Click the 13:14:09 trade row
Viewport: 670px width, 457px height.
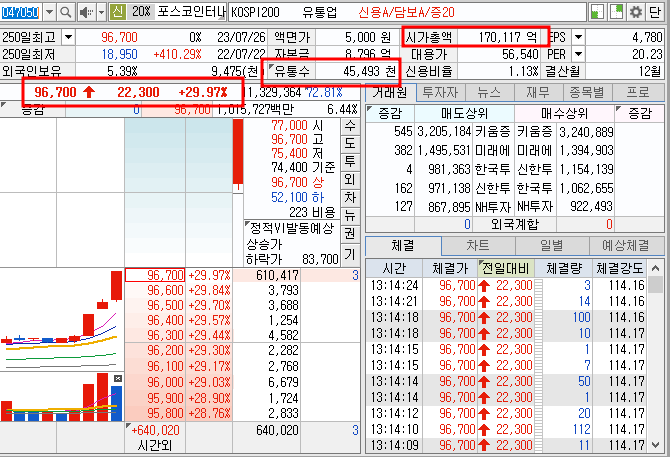(507, 445)
